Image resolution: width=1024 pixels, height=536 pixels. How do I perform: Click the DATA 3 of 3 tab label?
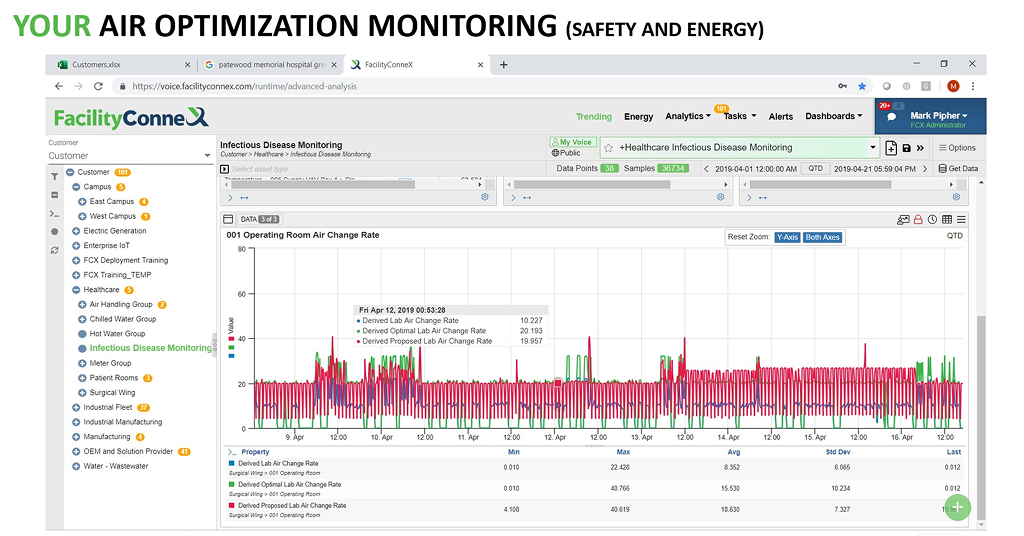(259, 219)
